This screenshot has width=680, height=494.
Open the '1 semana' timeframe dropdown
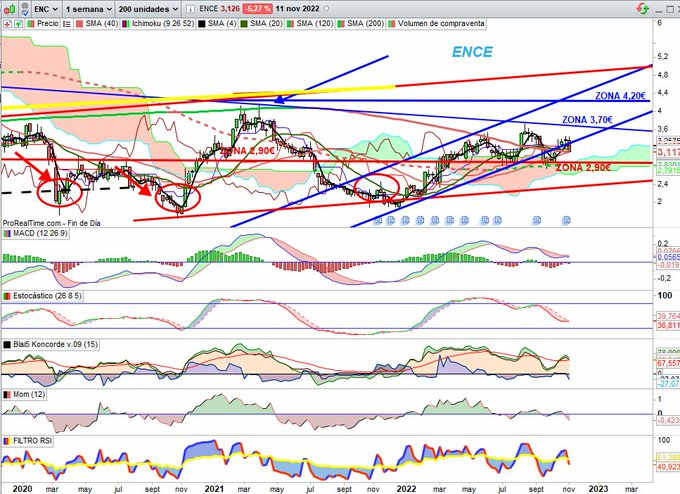(x=88, y=9)
